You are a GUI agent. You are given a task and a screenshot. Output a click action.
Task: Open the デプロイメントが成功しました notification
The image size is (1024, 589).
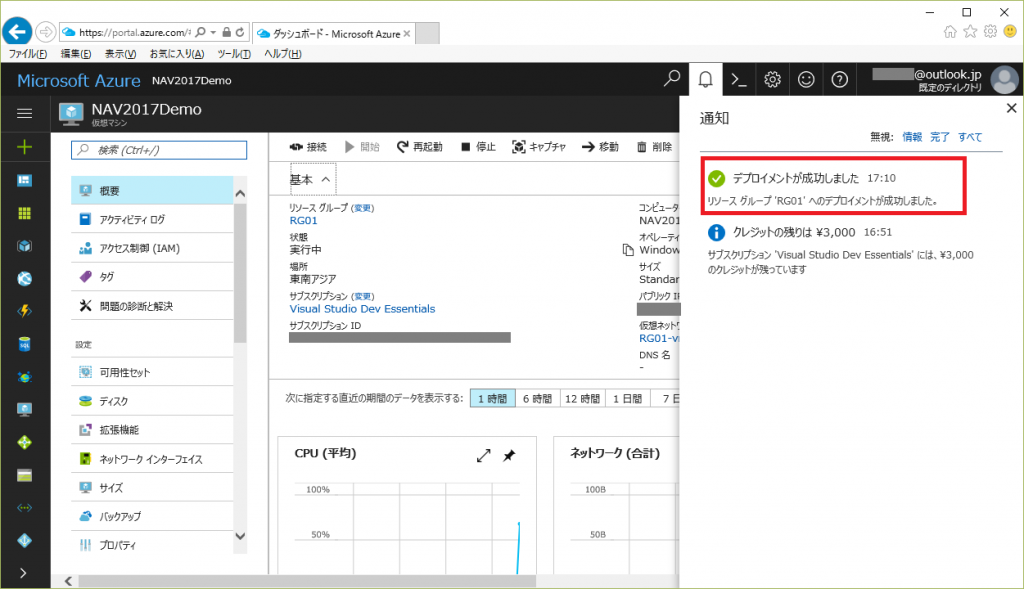pyautogui.click(x=833, y=186)
